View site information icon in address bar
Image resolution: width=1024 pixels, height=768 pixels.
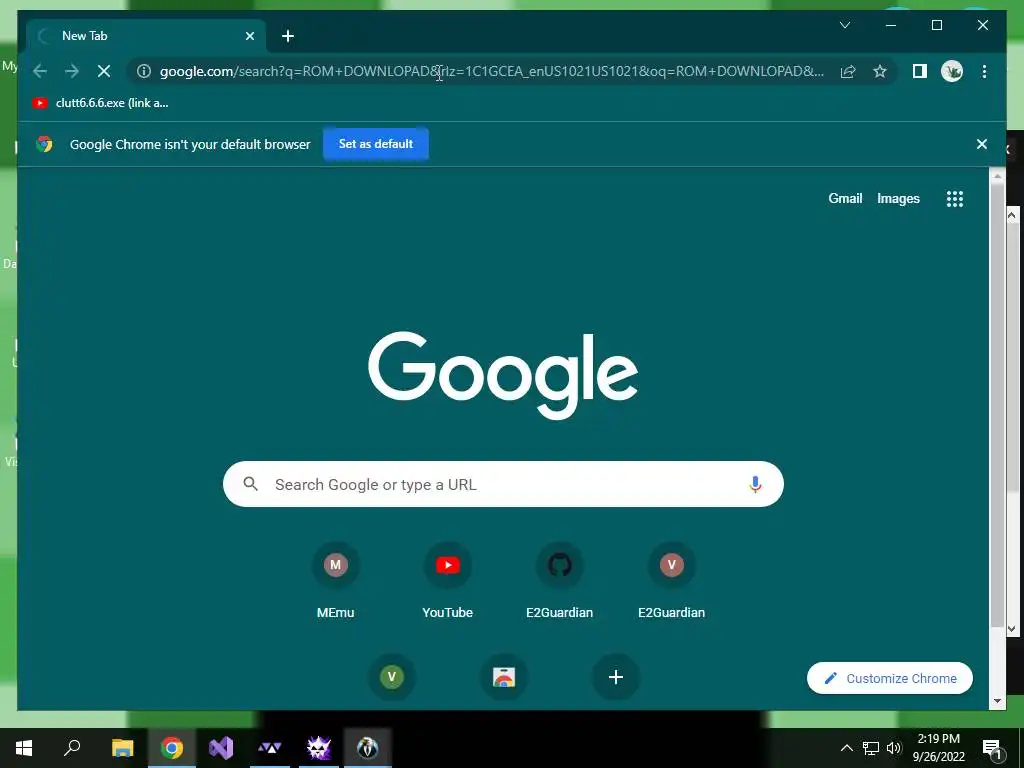click(x=144, y=71)
